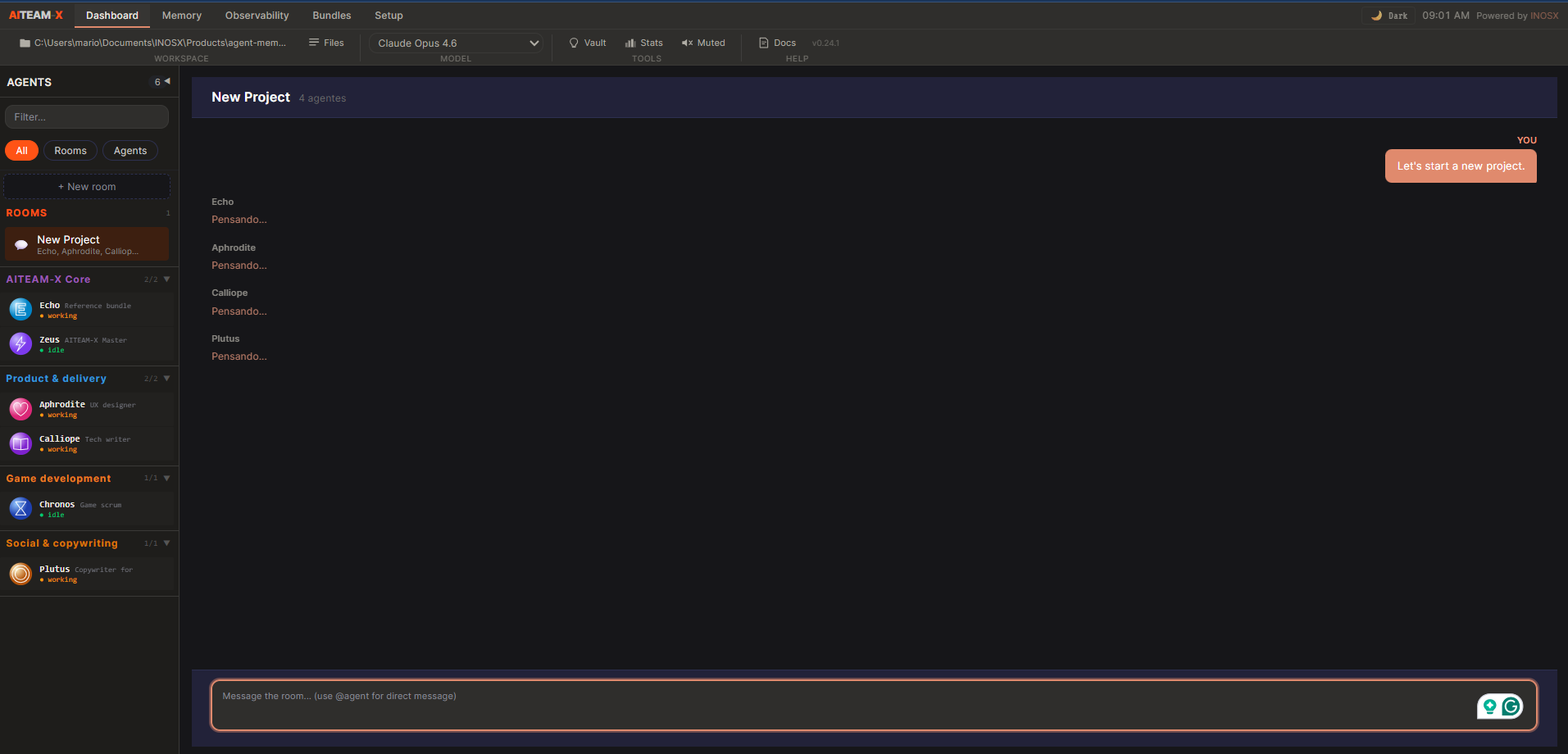The height and width of the screenshot is (754, 1568).
Task: Open the Vault tool
Action: click(587, 43)
